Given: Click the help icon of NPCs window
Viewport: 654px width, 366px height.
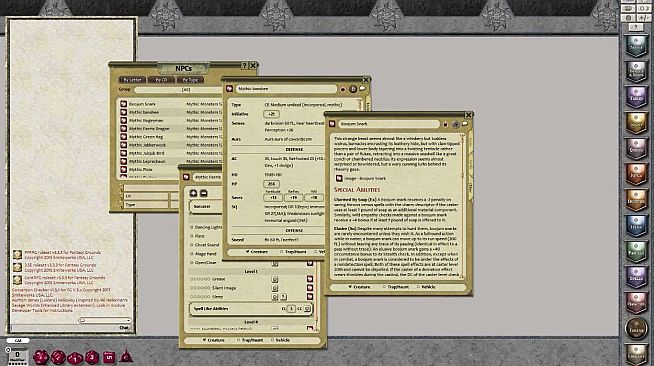Looking at the screenshot, I should point(245,65).
